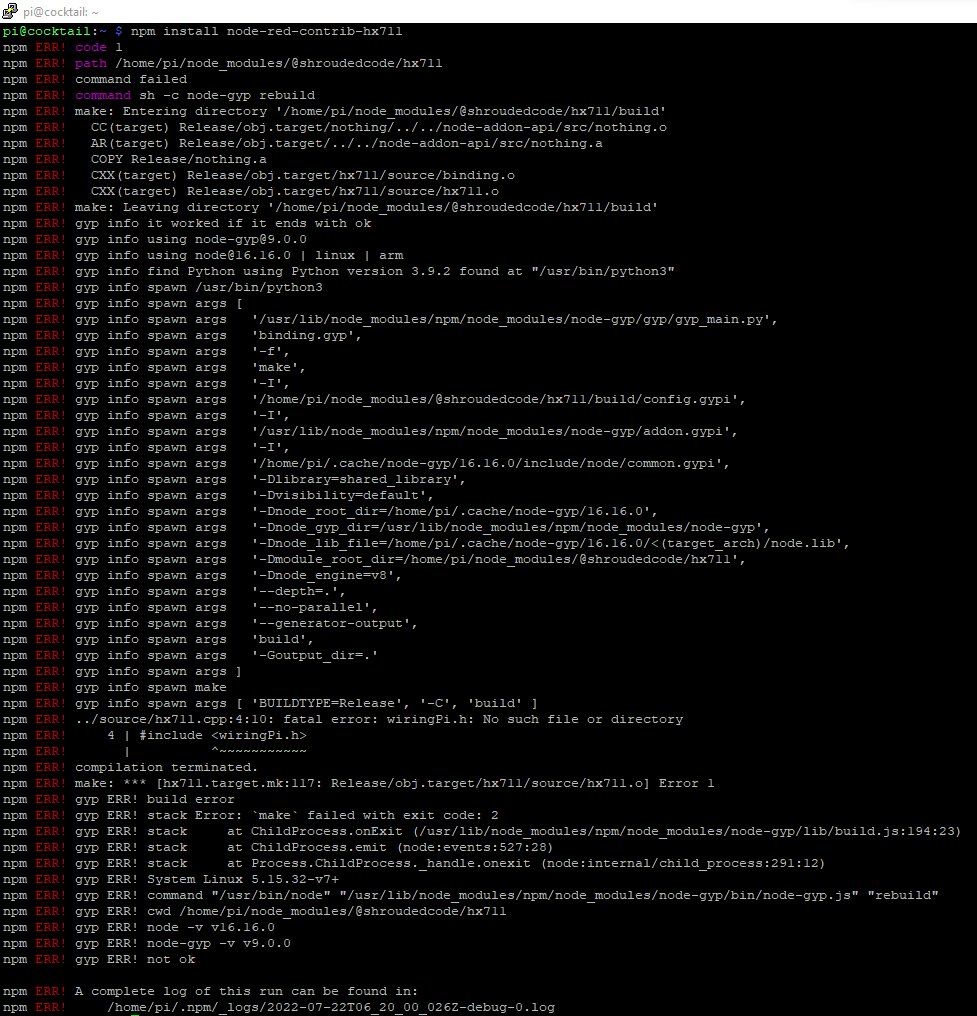Click the path '/home/pi/node_modules/@shroudedcode/hx711' on path line

[x=279, y=64]
